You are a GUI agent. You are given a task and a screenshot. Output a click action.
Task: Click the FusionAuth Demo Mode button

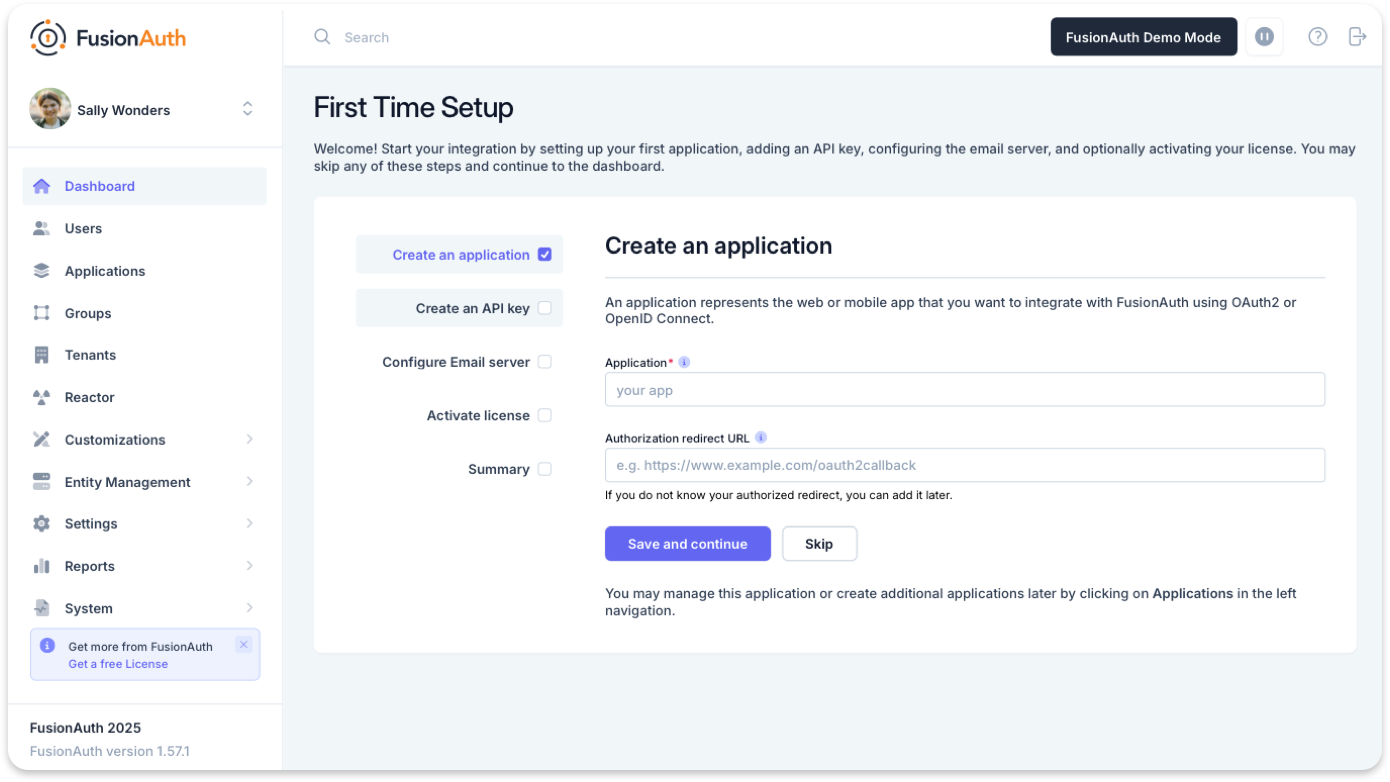click(x=1143, y=37)
